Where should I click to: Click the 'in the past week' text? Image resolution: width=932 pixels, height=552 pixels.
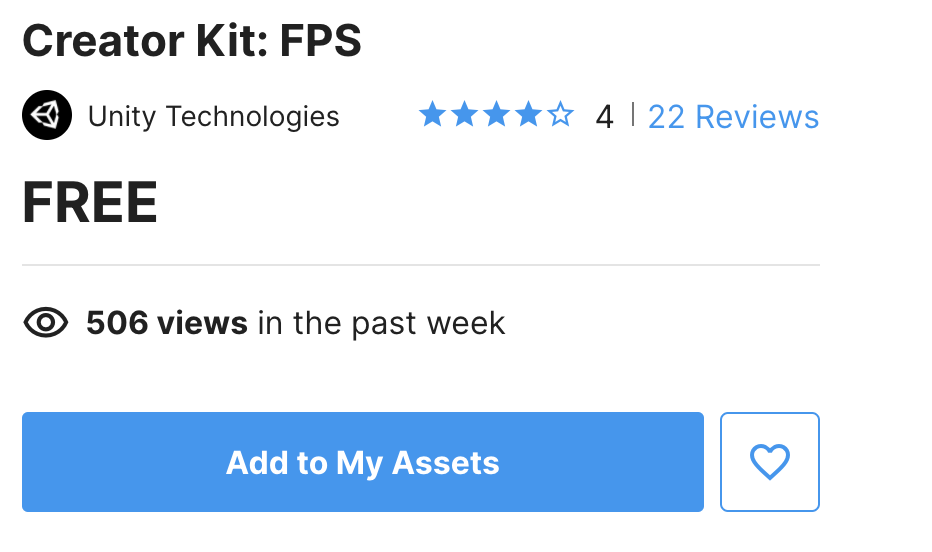[x=381, y=323]
